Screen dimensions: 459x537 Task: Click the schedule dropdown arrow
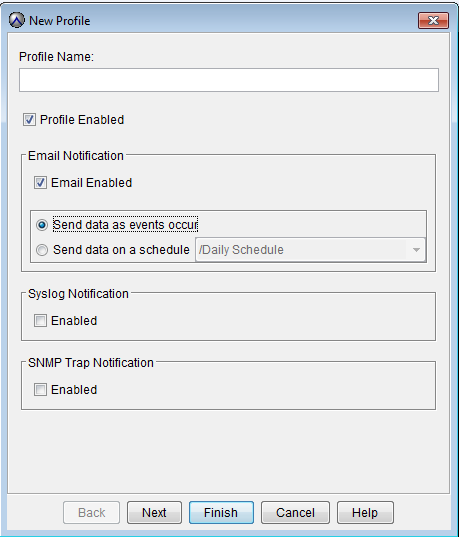tap(416, 250)
